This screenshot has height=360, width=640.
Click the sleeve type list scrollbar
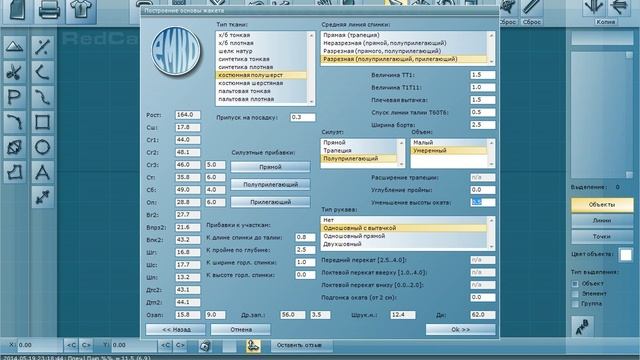(x=491, y=233)
